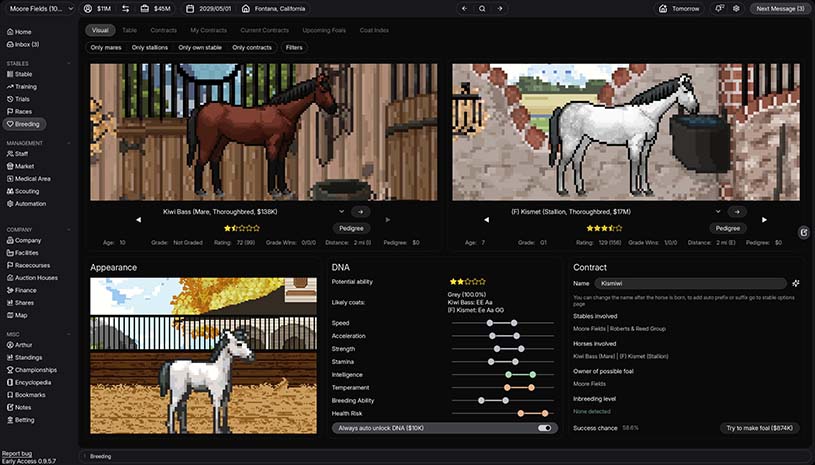815x465 pixels.
Task: Switch to the My Contracts tab
Action: click(x=208, y=30)
